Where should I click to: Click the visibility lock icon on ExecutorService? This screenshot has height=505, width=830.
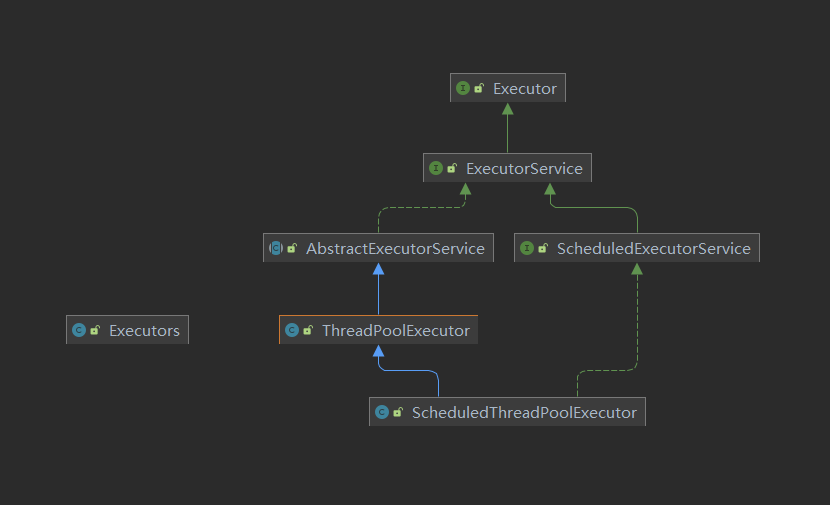pos(452,168)
